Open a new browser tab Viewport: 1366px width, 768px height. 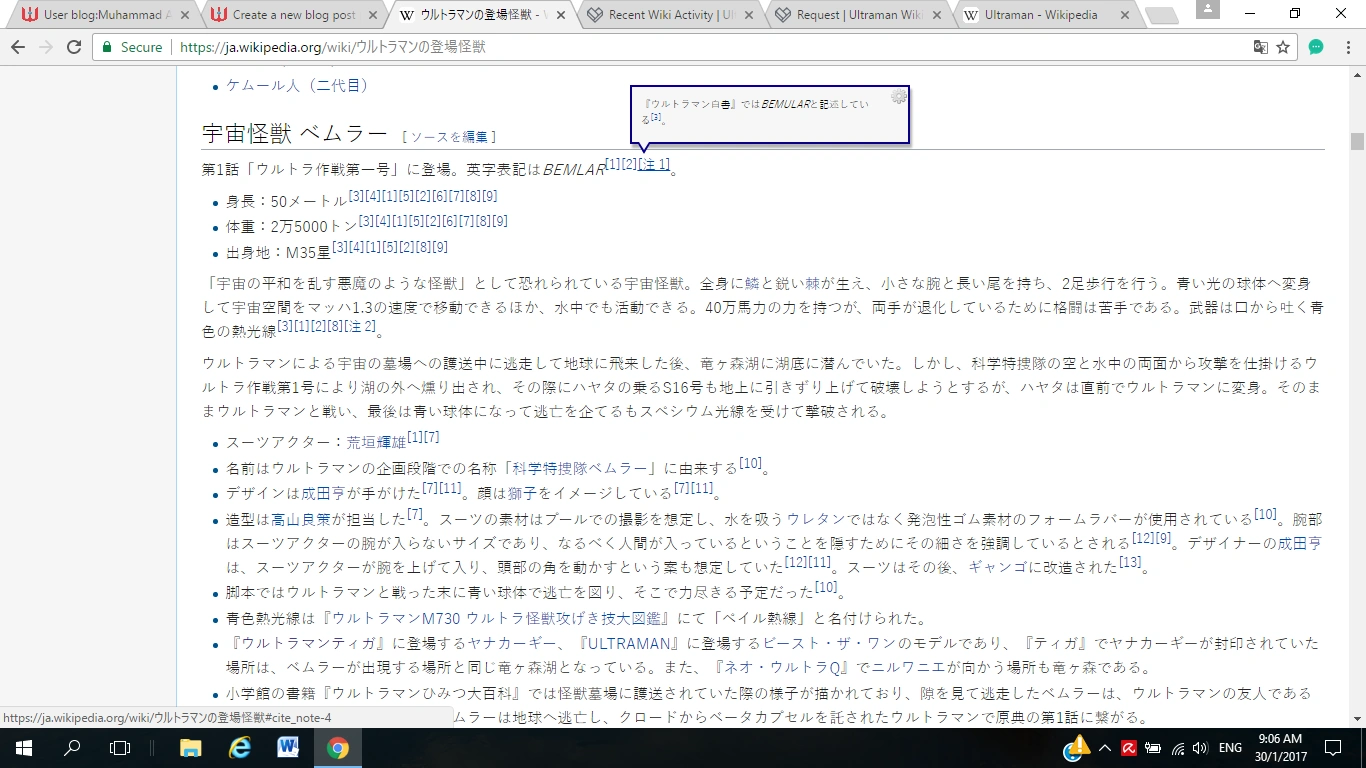pos(1160,15)
